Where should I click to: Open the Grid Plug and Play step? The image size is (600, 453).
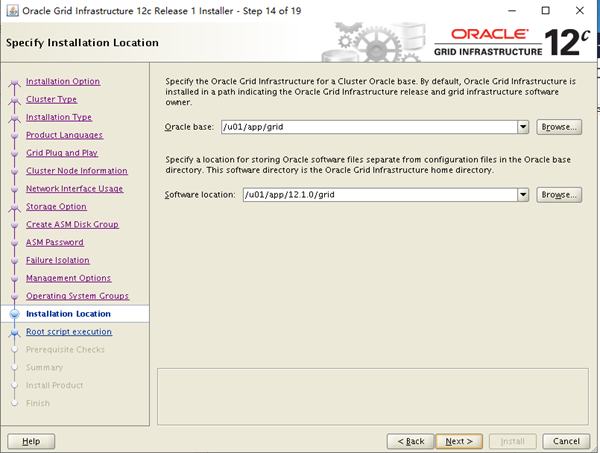(x=62, y=153)
